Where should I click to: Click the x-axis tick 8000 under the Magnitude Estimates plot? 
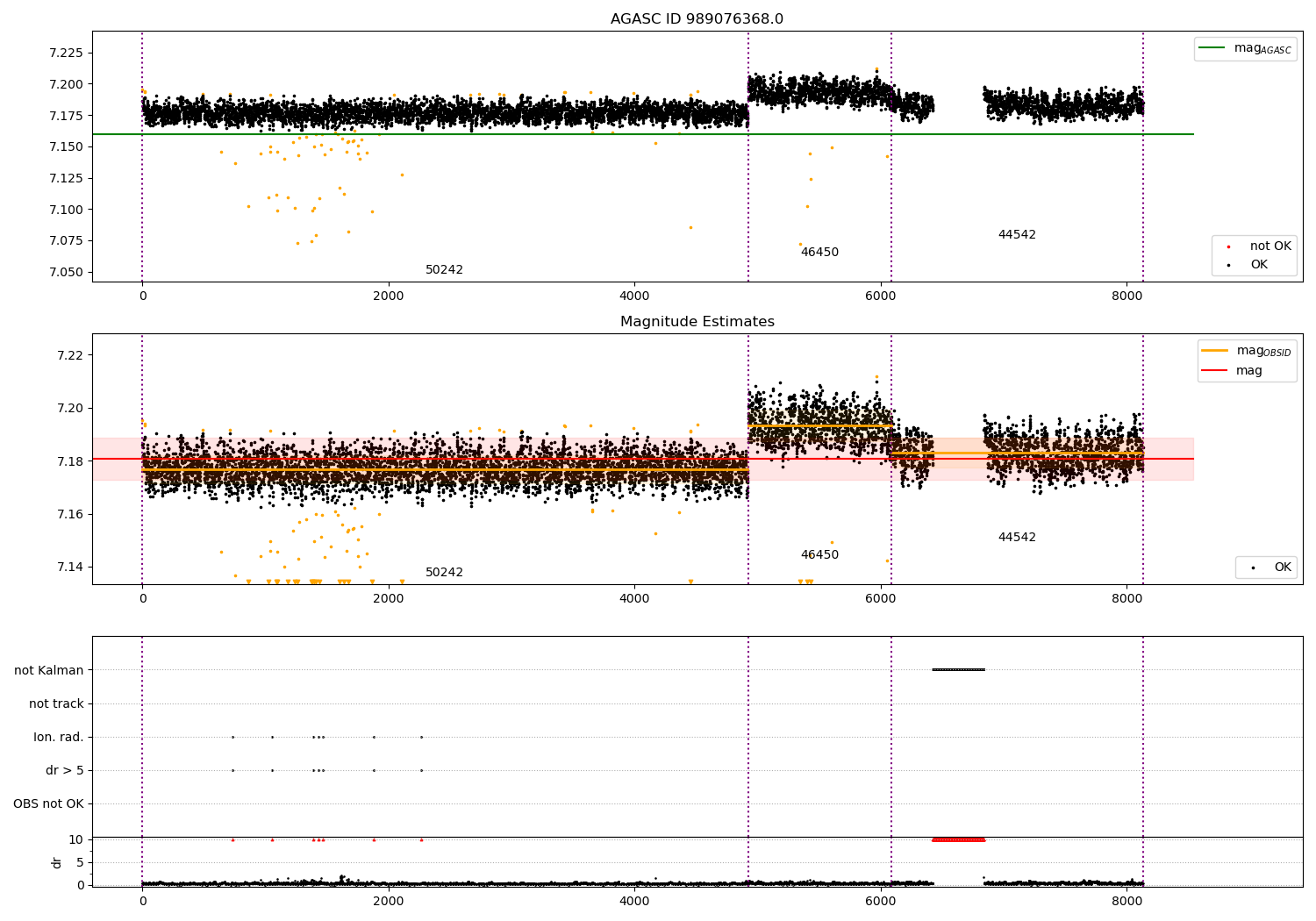pyautogui.click(x=1126, y=599)
